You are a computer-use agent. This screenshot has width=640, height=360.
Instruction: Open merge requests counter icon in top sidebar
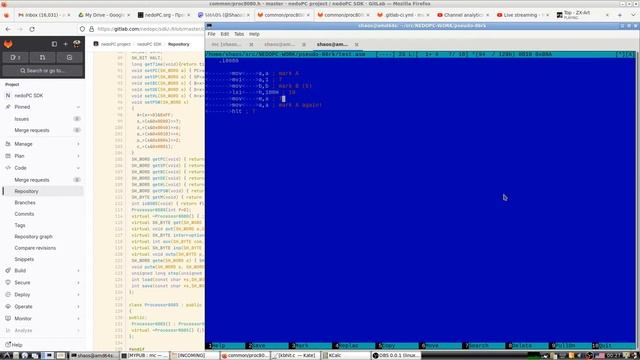click(x=42, y=58)
